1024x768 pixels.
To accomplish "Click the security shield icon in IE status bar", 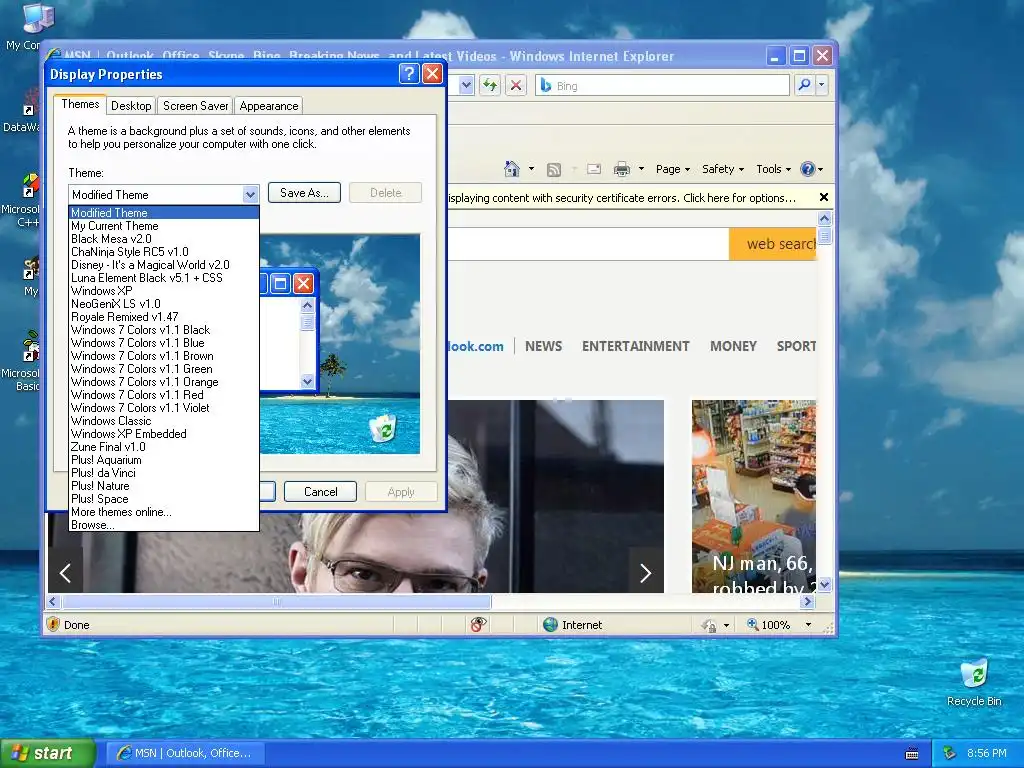I will 53,624.
